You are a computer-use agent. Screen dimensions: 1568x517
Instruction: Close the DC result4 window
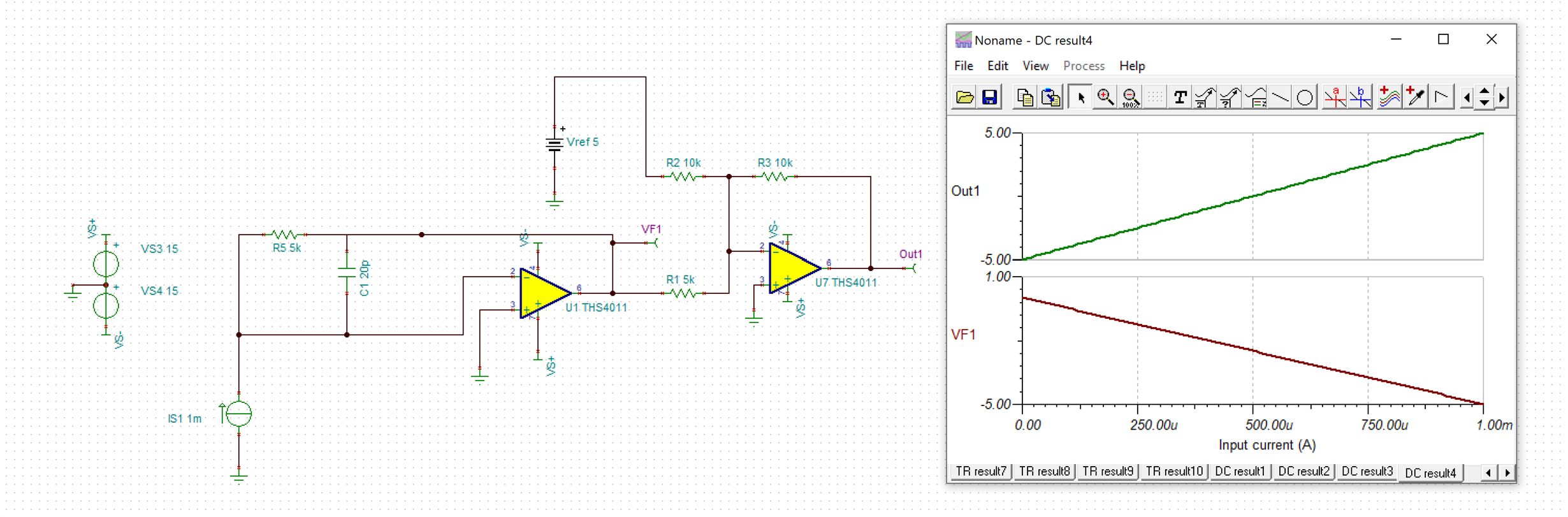pyautogui.click(x=1492, y=40)
